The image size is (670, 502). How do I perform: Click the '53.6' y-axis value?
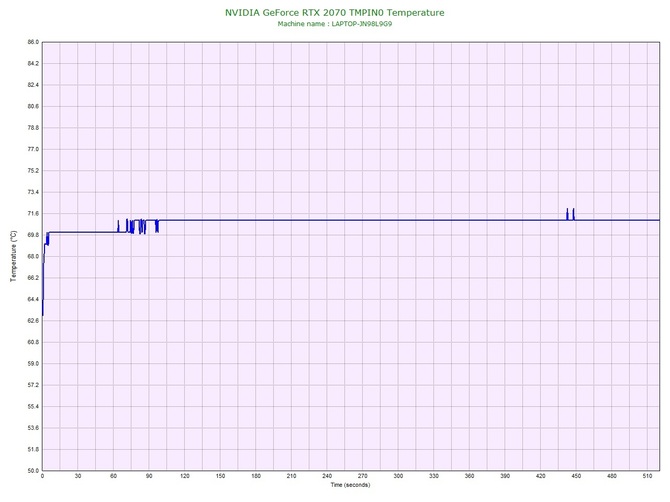[x=33, y=428]
